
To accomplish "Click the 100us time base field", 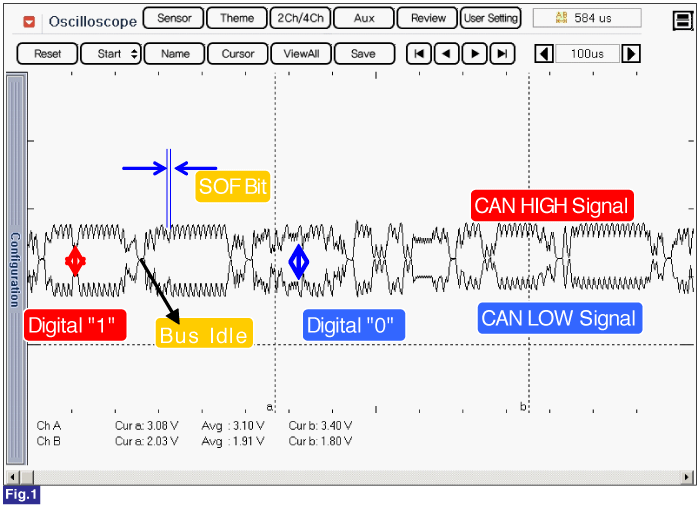I will [588, 54].
